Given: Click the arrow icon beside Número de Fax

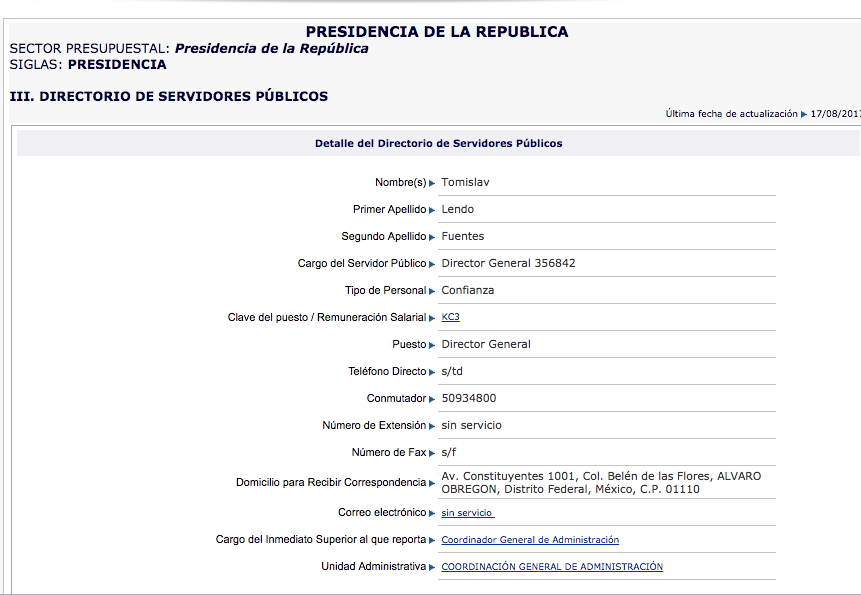Looking at the screenshot, I should click(432, 453).
